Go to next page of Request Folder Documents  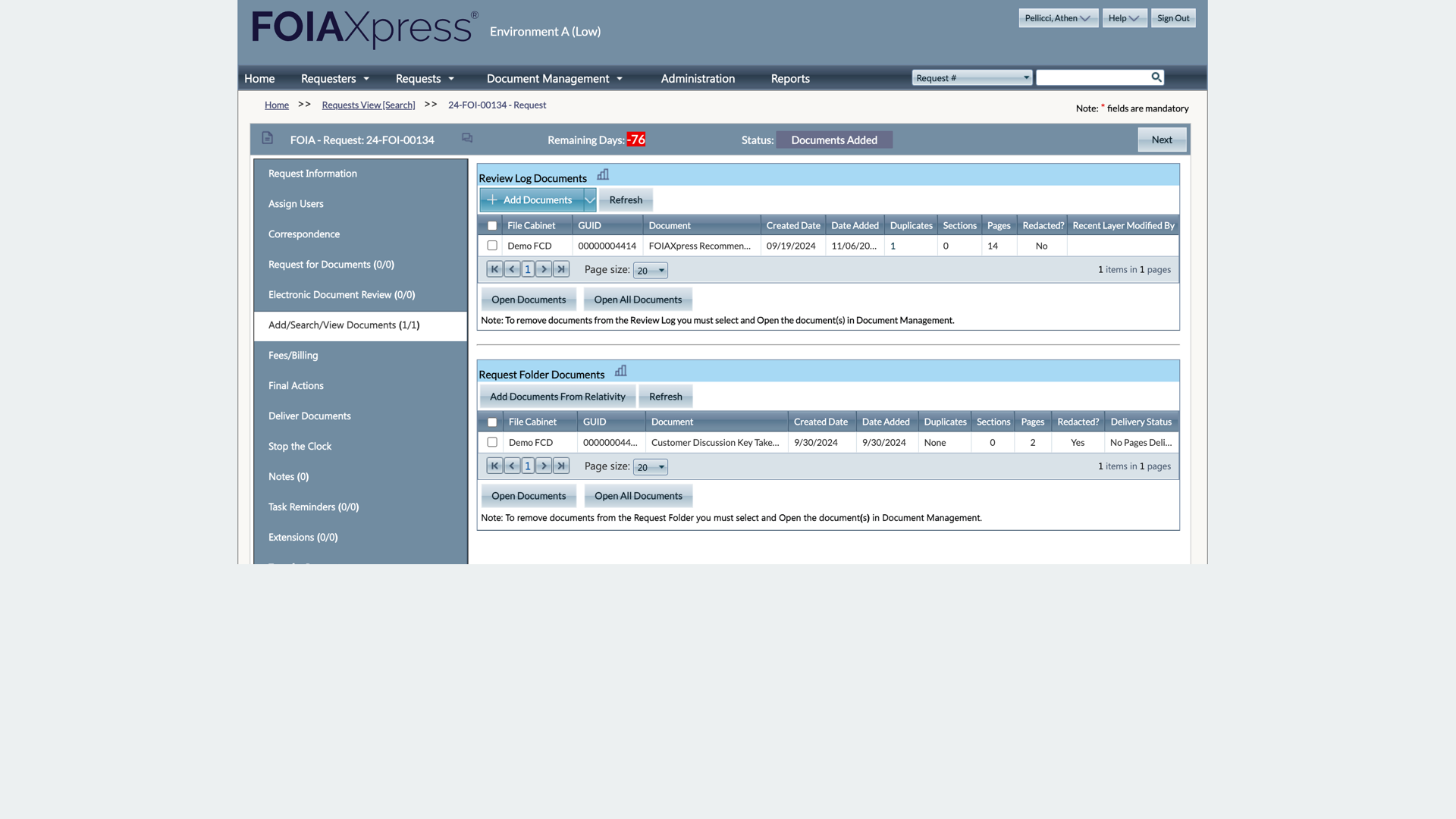click(544, 466)
